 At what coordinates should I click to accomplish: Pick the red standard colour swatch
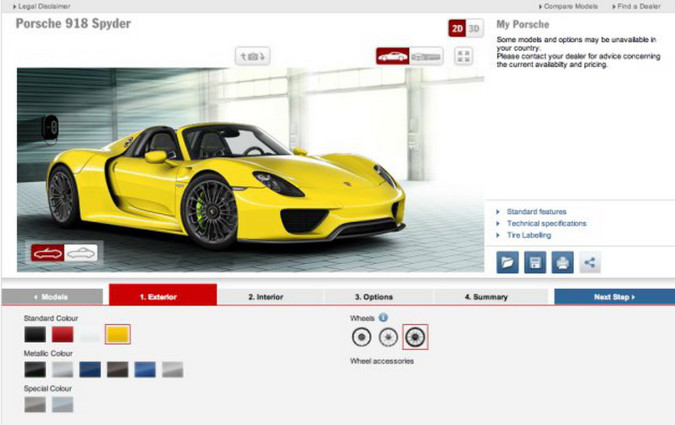click(x=63, y=335)
